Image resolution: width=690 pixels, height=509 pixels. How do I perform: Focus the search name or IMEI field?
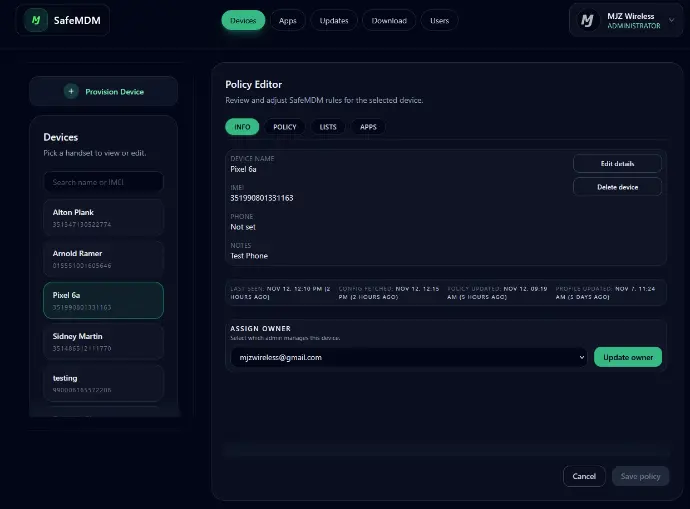click(103, 182)
